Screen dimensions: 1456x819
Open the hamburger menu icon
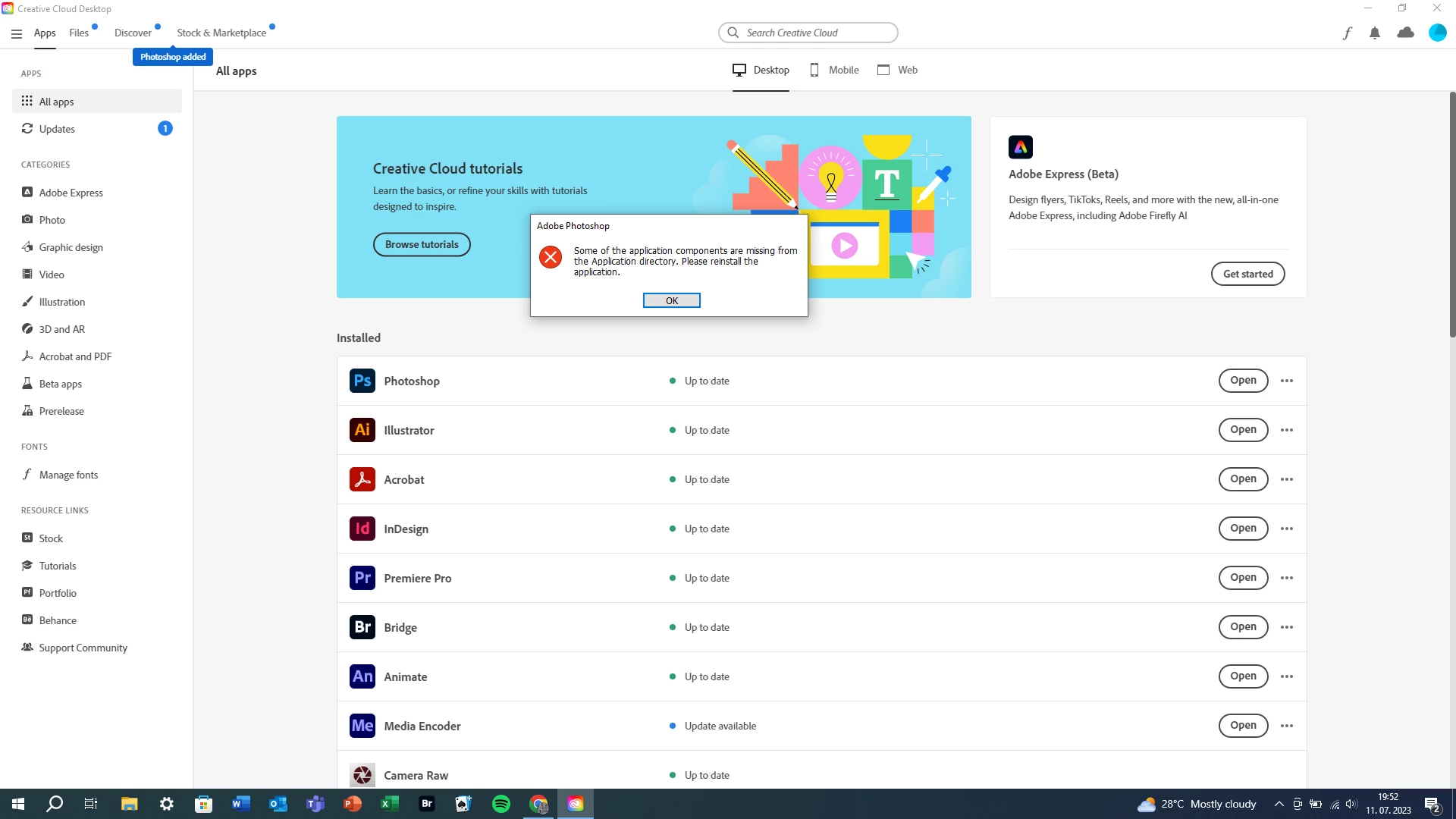[17, 33]
